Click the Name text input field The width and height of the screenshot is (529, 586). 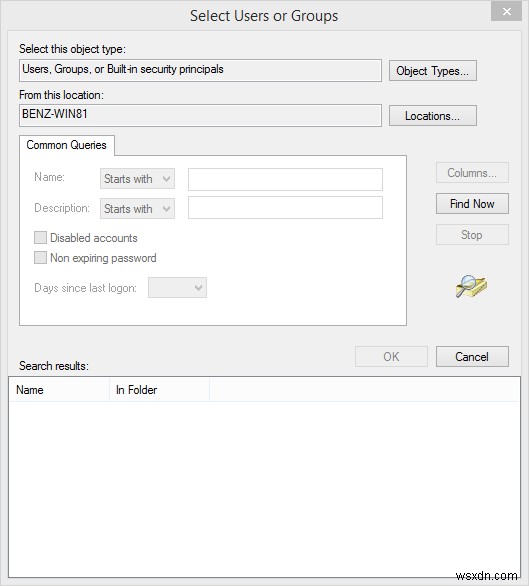pyautogui.click(x=285, y=179)
